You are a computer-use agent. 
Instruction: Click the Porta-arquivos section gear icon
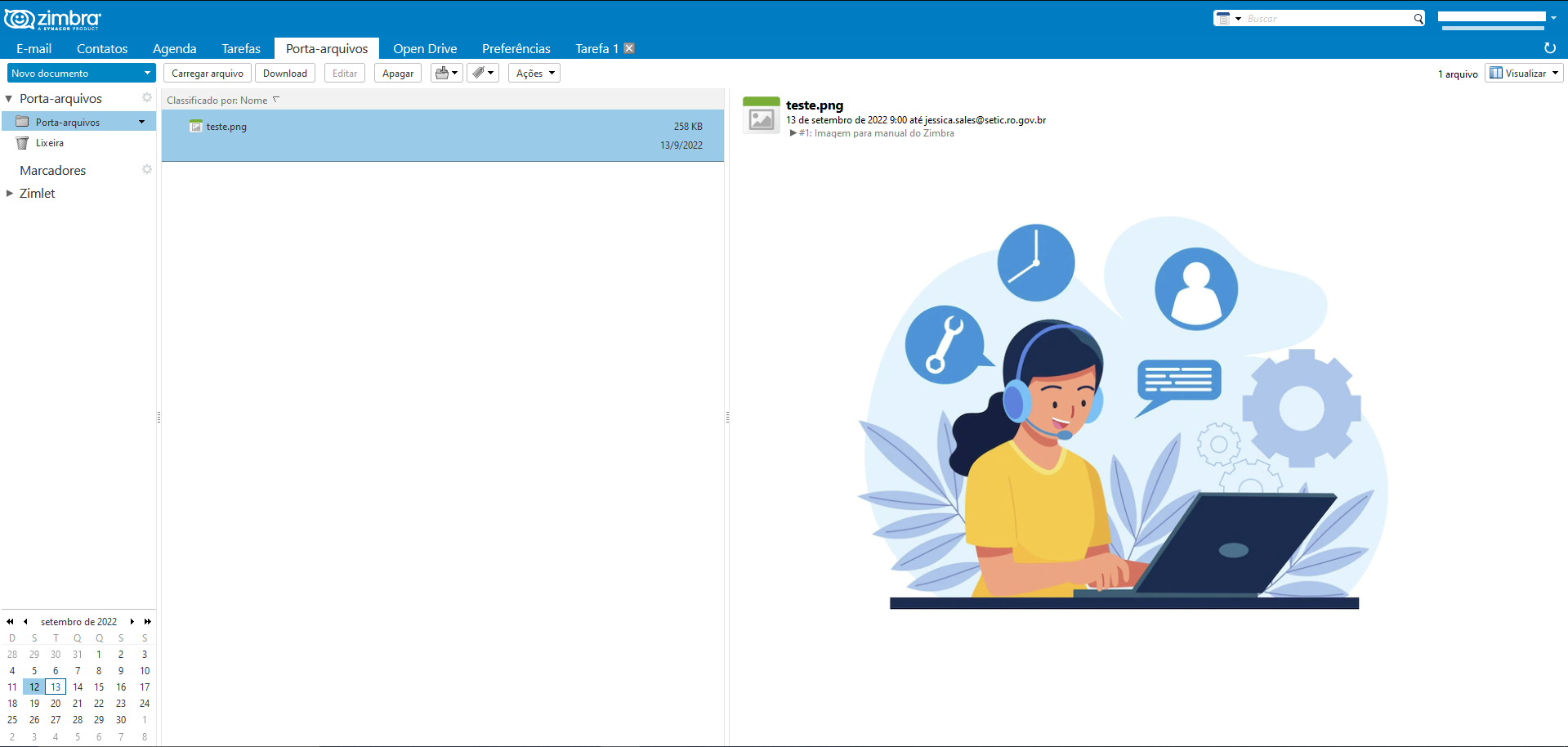click(147, 98)
